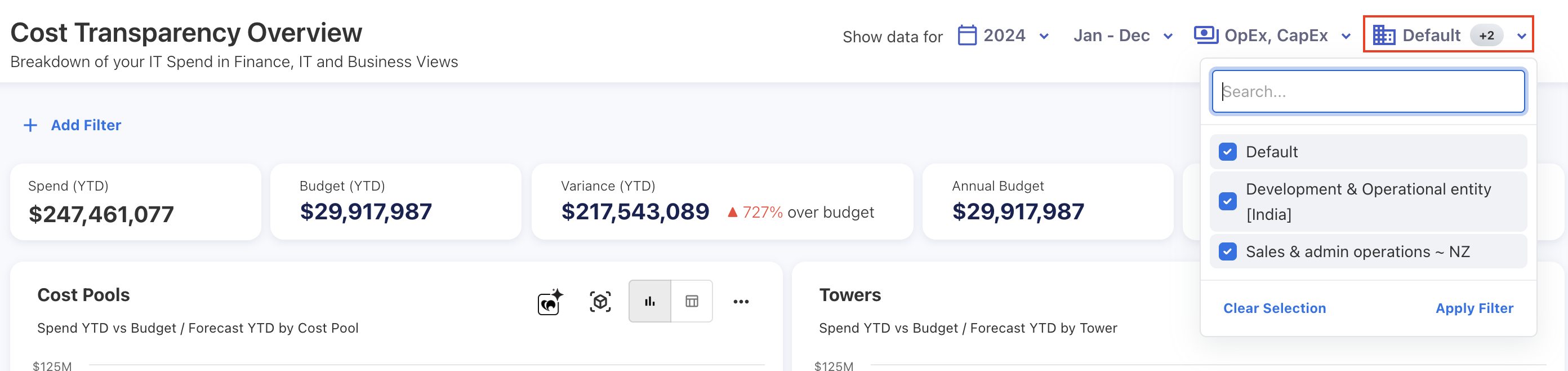Click the plus icon next to Add Filter
Image resolution: width=1568 pixels, height=371 pixels.
[30, 126]
